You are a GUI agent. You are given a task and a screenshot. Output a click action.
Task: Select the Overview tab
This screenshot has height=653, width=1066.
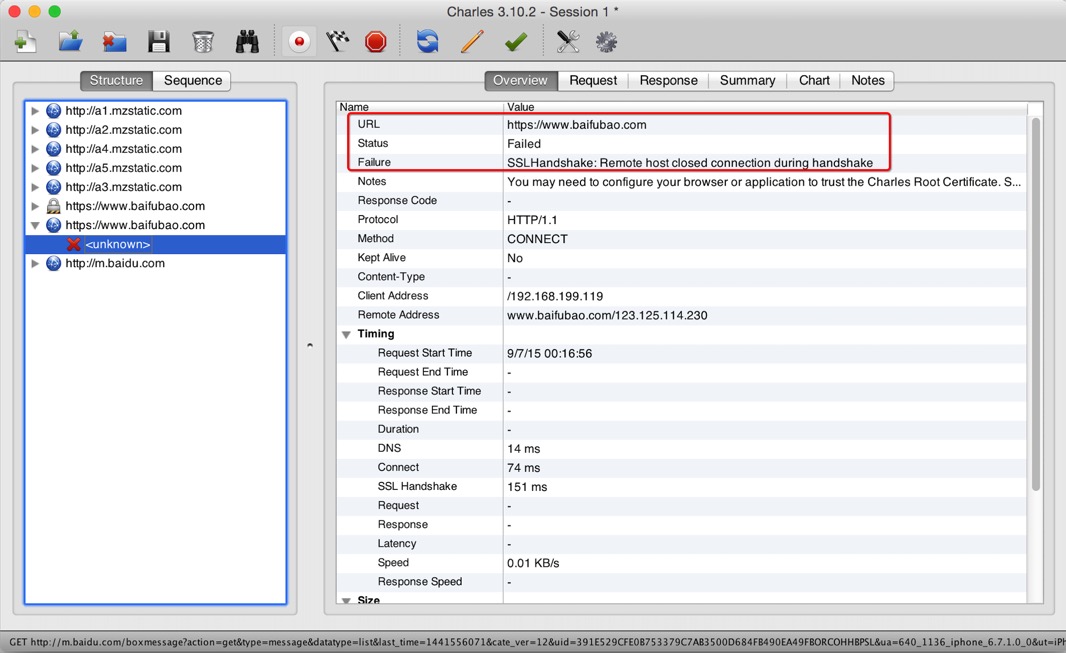tap(520, 80)
